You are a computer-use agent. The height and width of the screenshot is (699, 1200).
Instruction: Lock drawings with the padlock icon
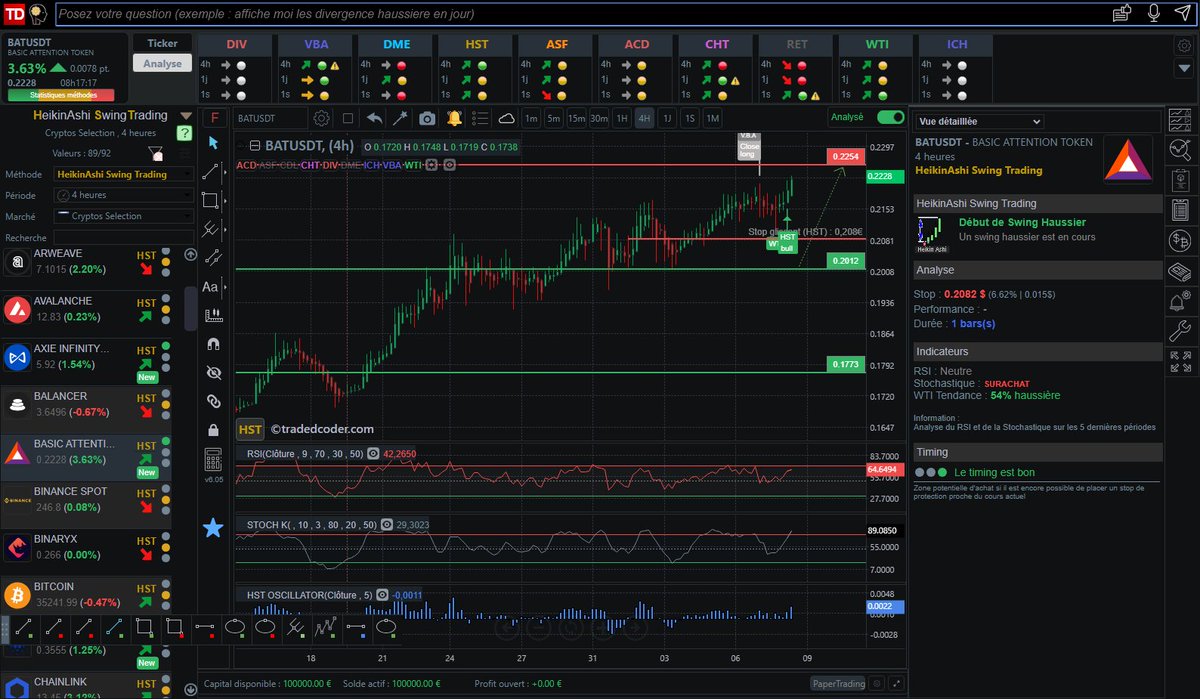213,430
